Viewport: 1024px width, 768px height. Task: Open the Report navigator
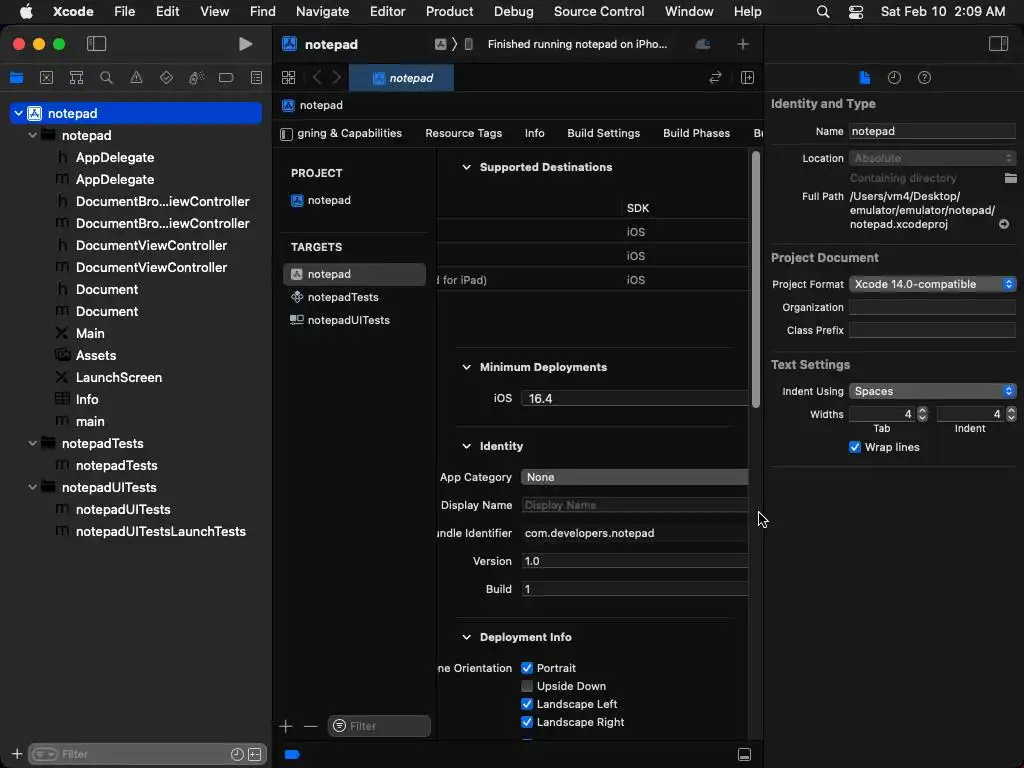pos(256,78)
